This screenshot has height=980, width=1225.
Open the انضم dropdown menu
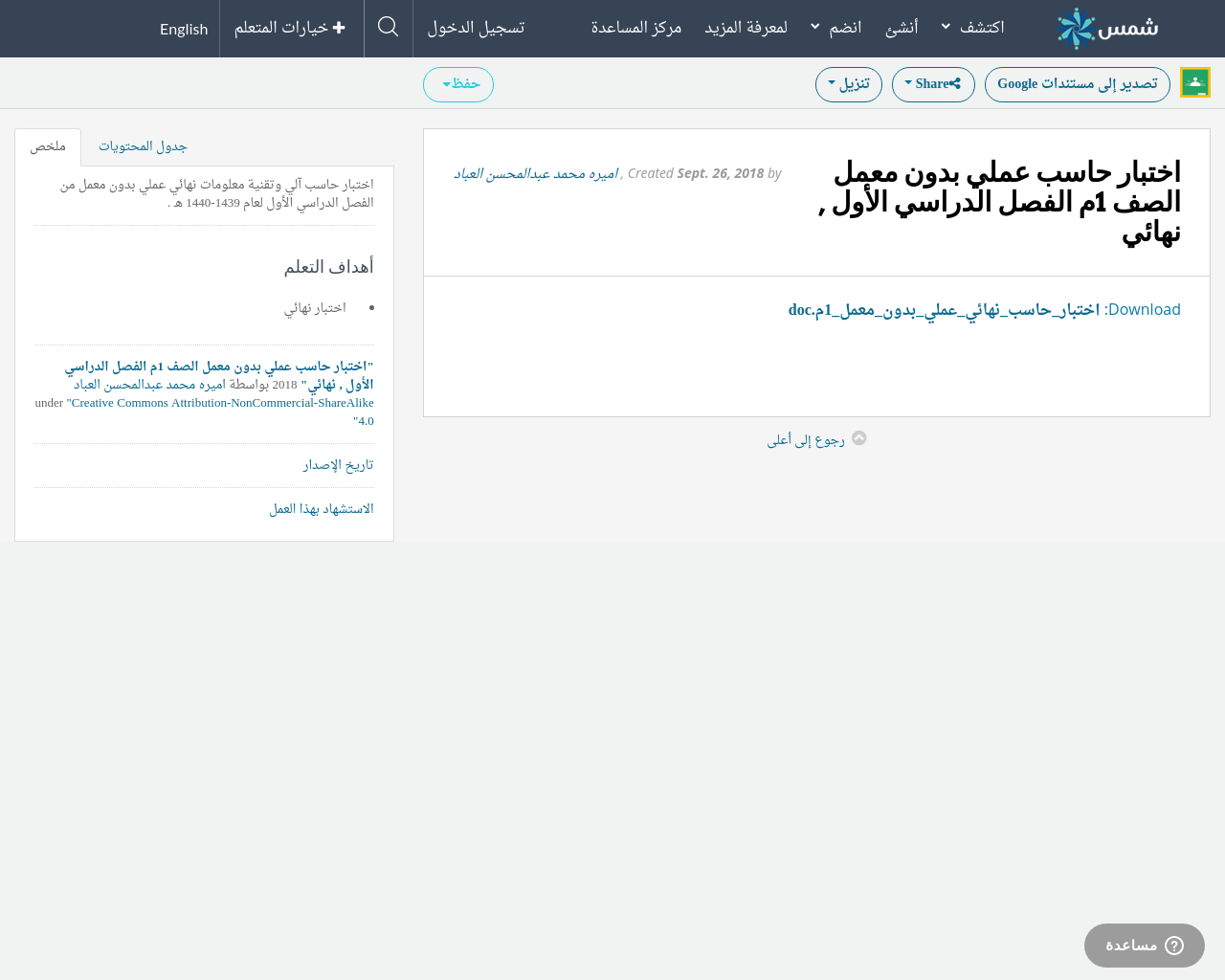pos(836,27)
